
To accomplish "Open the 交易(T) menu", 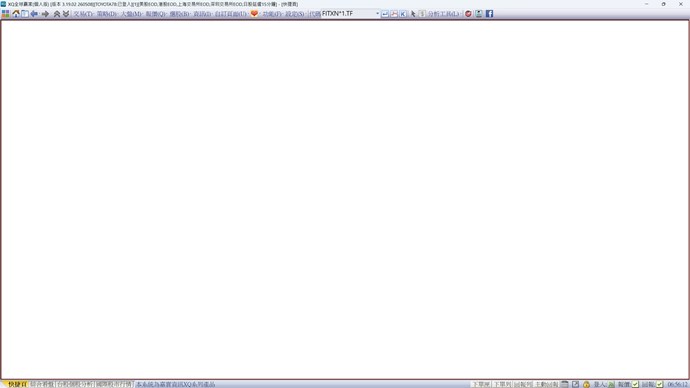I will (83, 14).
